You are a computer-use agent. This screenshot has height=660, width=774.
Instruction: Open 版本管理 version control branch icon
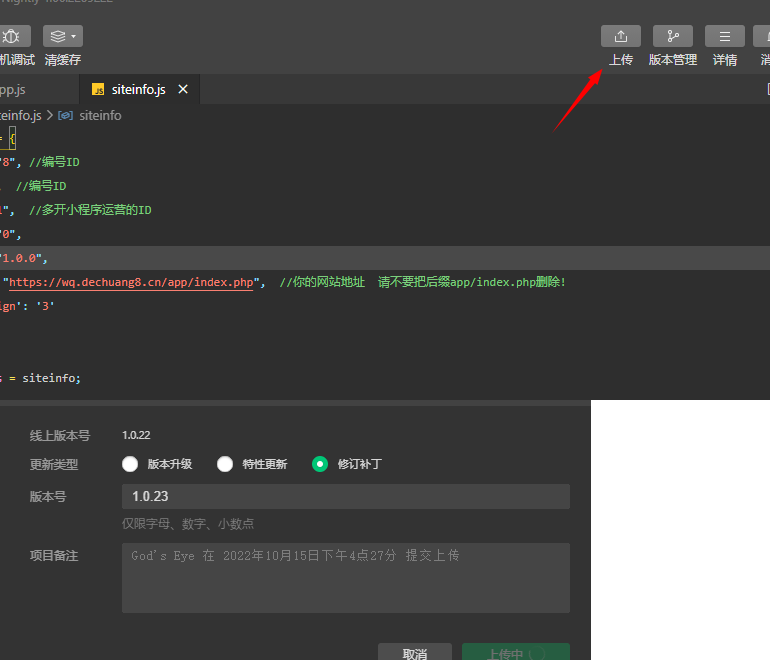673,36
